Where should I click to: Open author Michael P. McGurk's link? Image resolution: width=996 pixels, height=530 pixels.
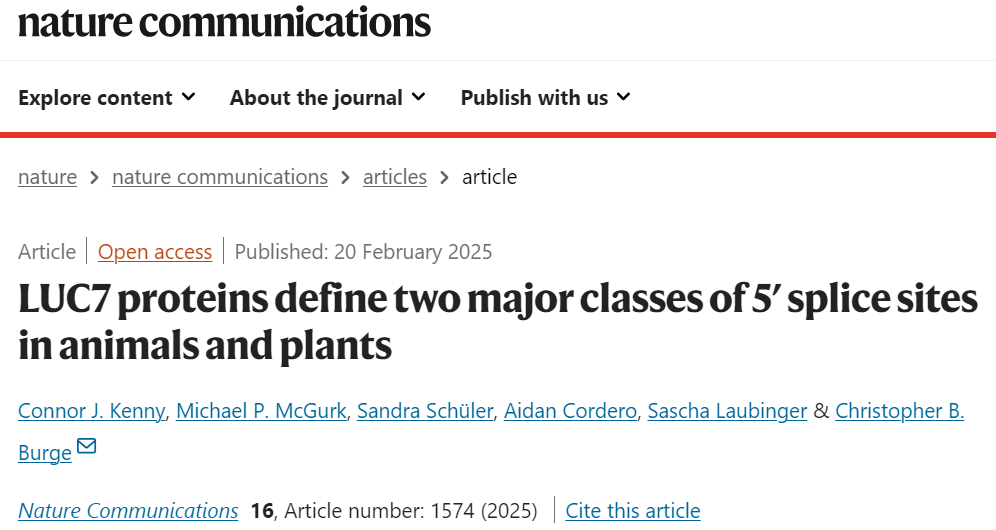[261, 411]
